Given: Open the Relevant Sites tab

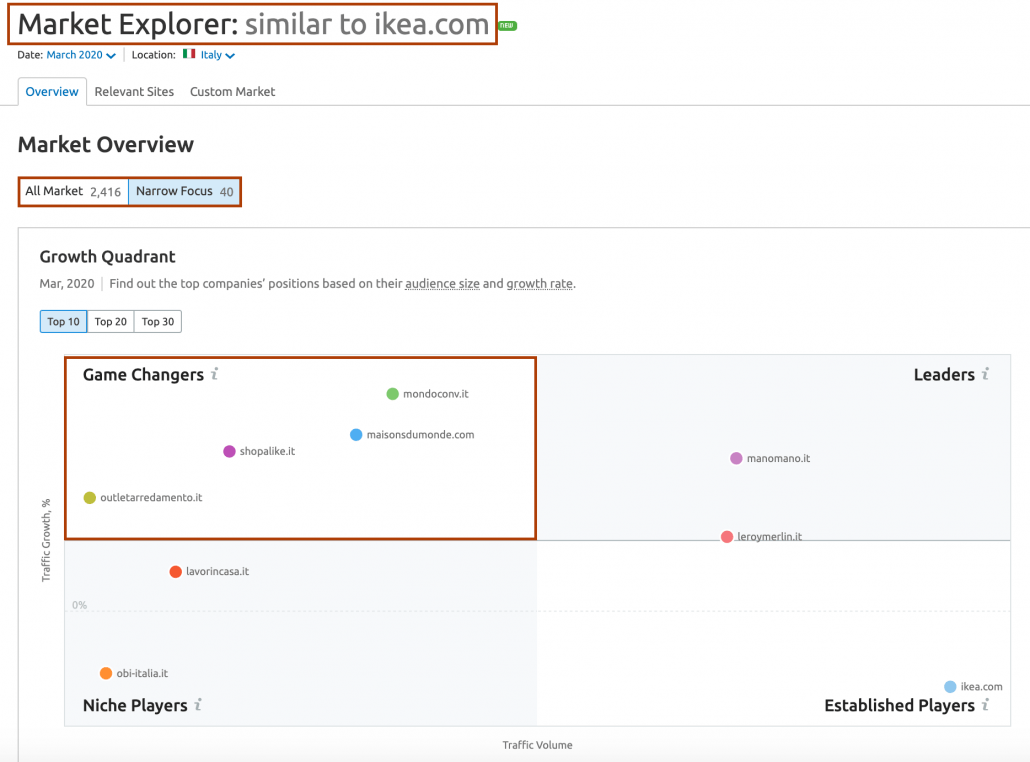Looking at the screenshot, I should coord(134,92).
